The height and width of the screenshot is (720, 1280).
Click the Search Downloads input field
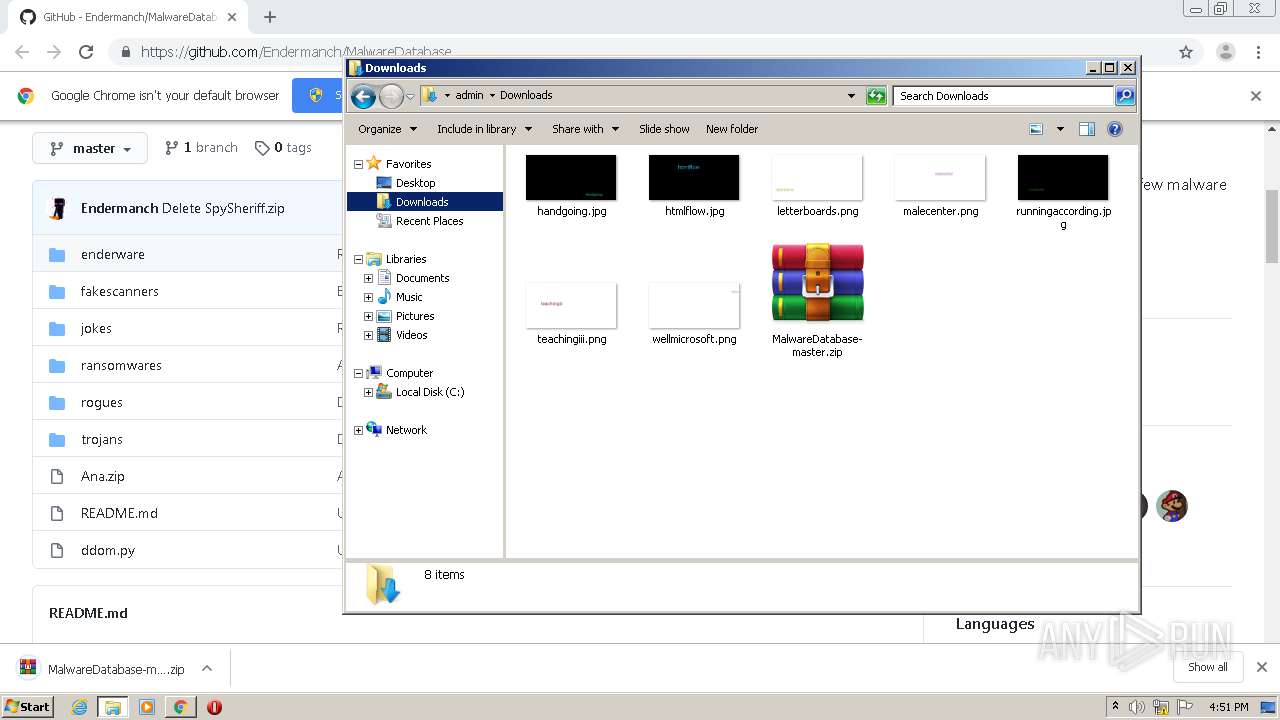point(1003,96)
